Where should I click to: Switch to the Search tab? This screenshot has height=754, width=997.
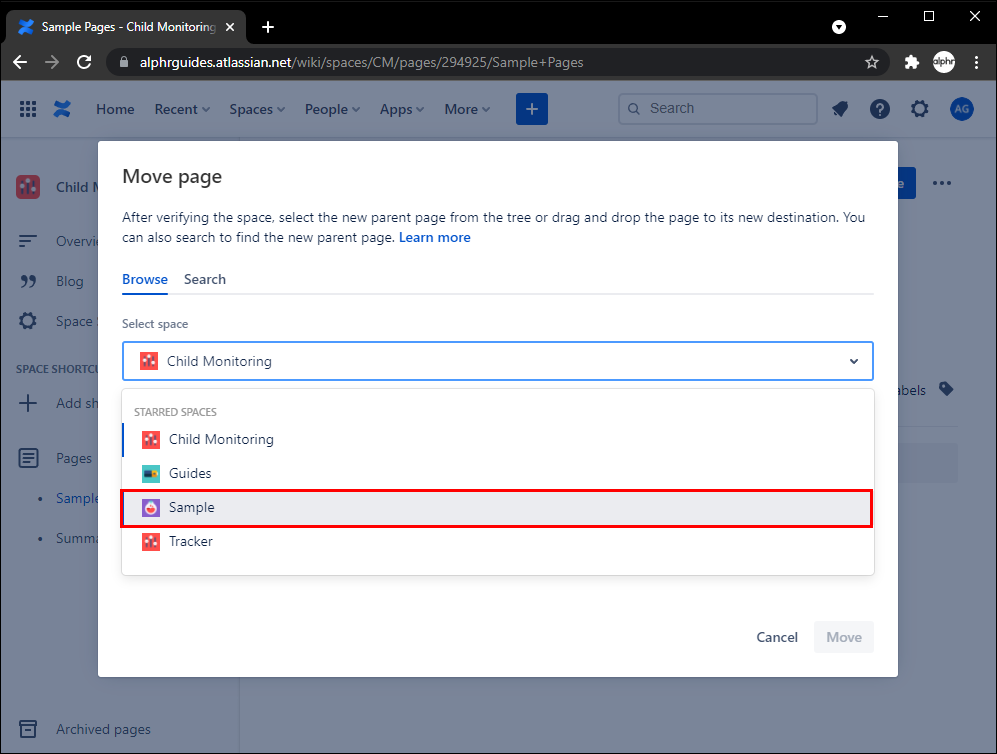(205, 279)
